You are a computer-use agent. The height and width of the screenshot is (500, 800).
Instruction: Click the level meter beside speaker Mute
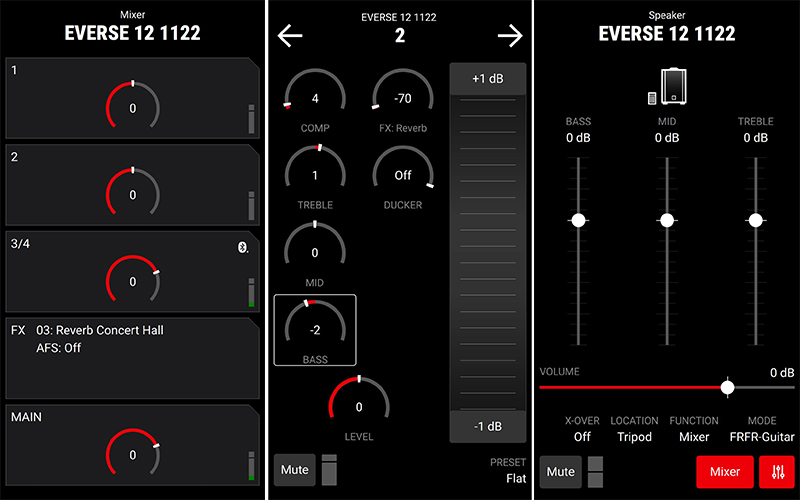[x=595, y=472]
